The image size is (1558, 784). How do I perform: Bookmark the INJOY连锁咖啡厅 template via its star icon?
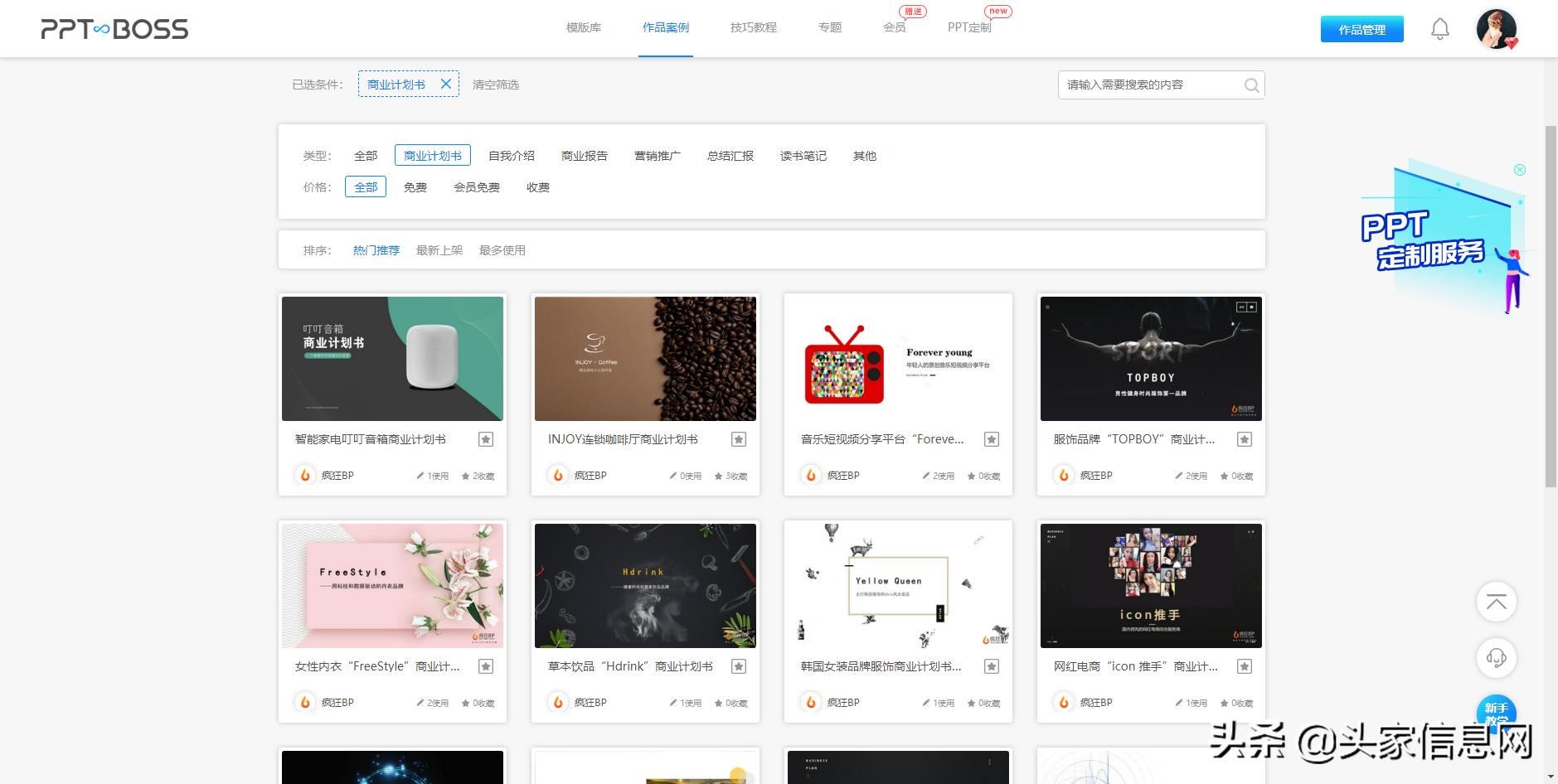coord(738,439)
